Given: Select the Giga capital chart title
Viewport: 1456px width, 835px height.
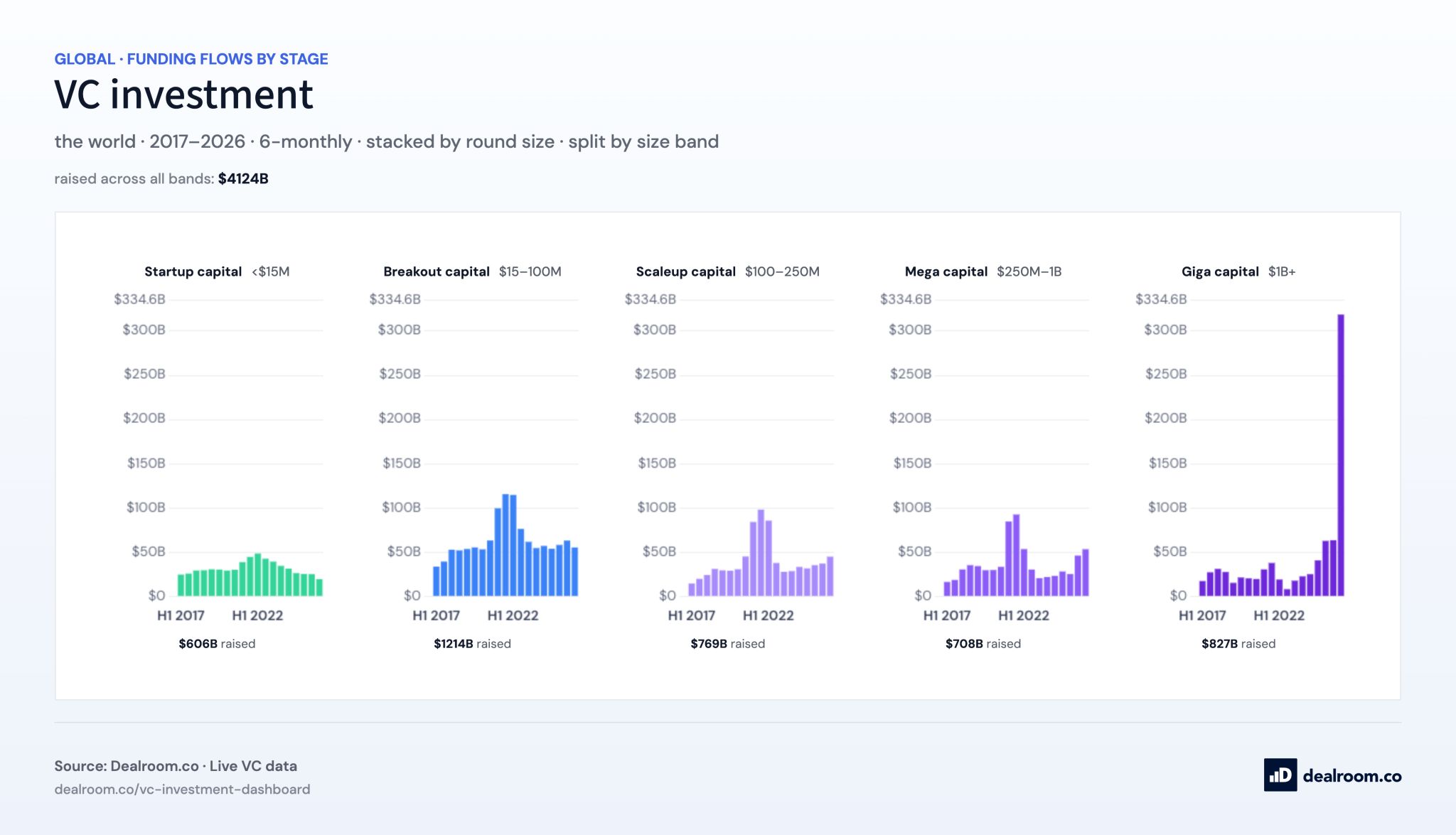Looking at the screenshot, I should 1220,271.
